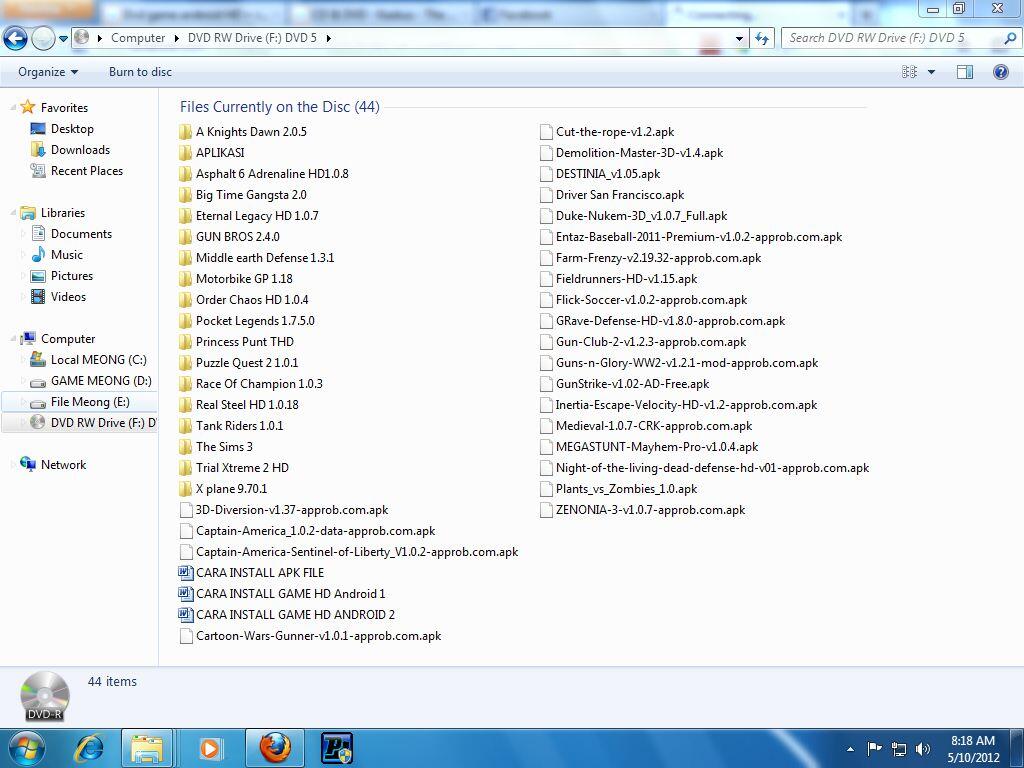Select the Cut-the-rope-v1.2.apk file icon
Screen dimensions: 1024x768
pos(546,132)
